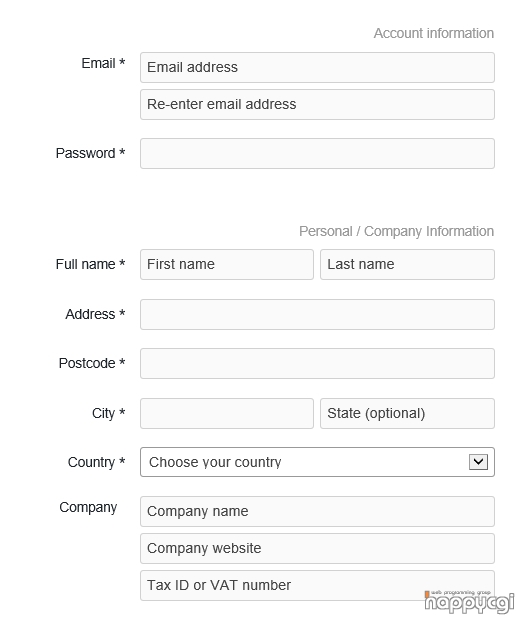Click the country dropdown arrow icon
The width and height of the screenshot is (525, 623).
coord(478,462)
